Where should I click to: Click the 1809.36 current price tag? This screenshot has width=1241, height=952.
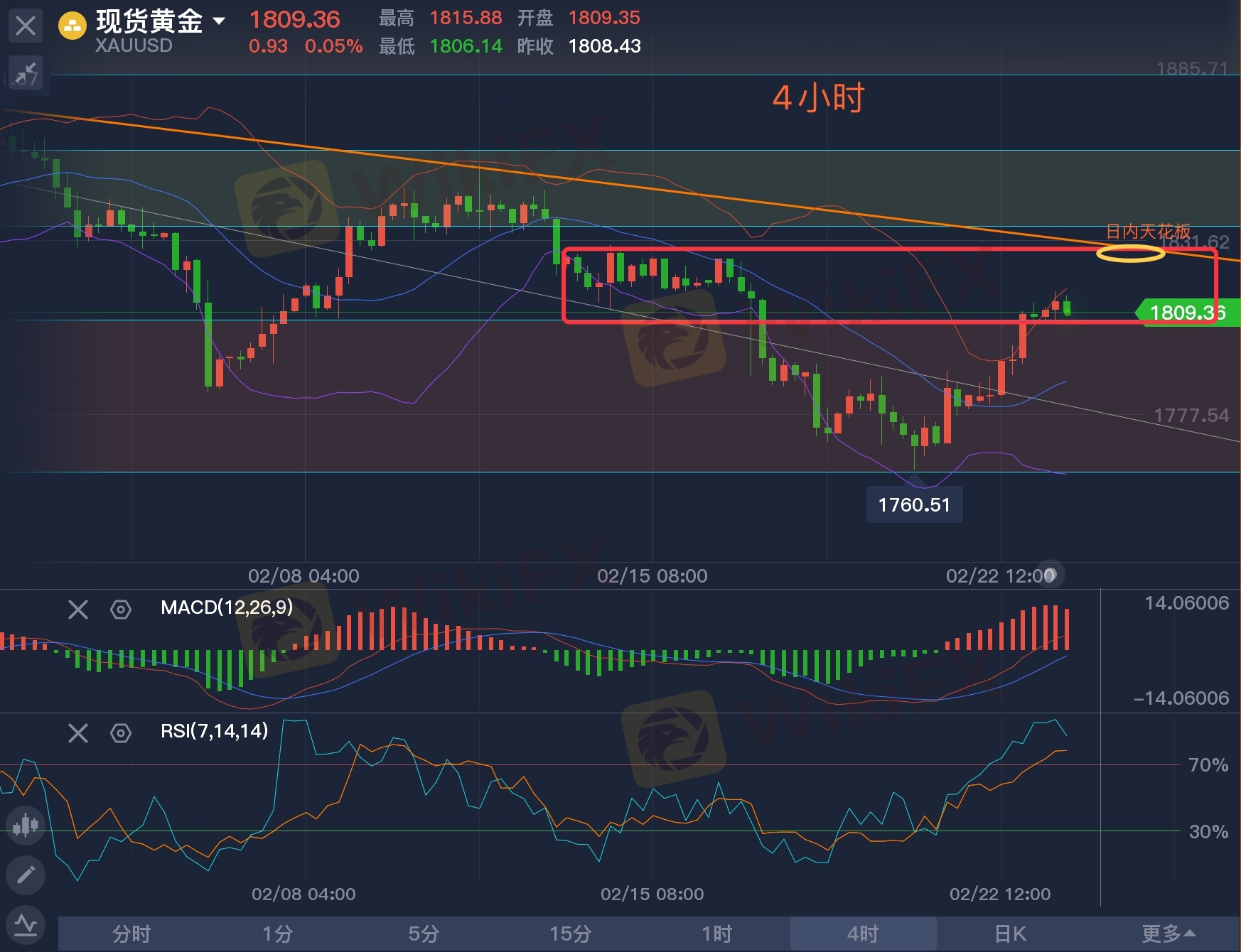(x=1188, y=313)
